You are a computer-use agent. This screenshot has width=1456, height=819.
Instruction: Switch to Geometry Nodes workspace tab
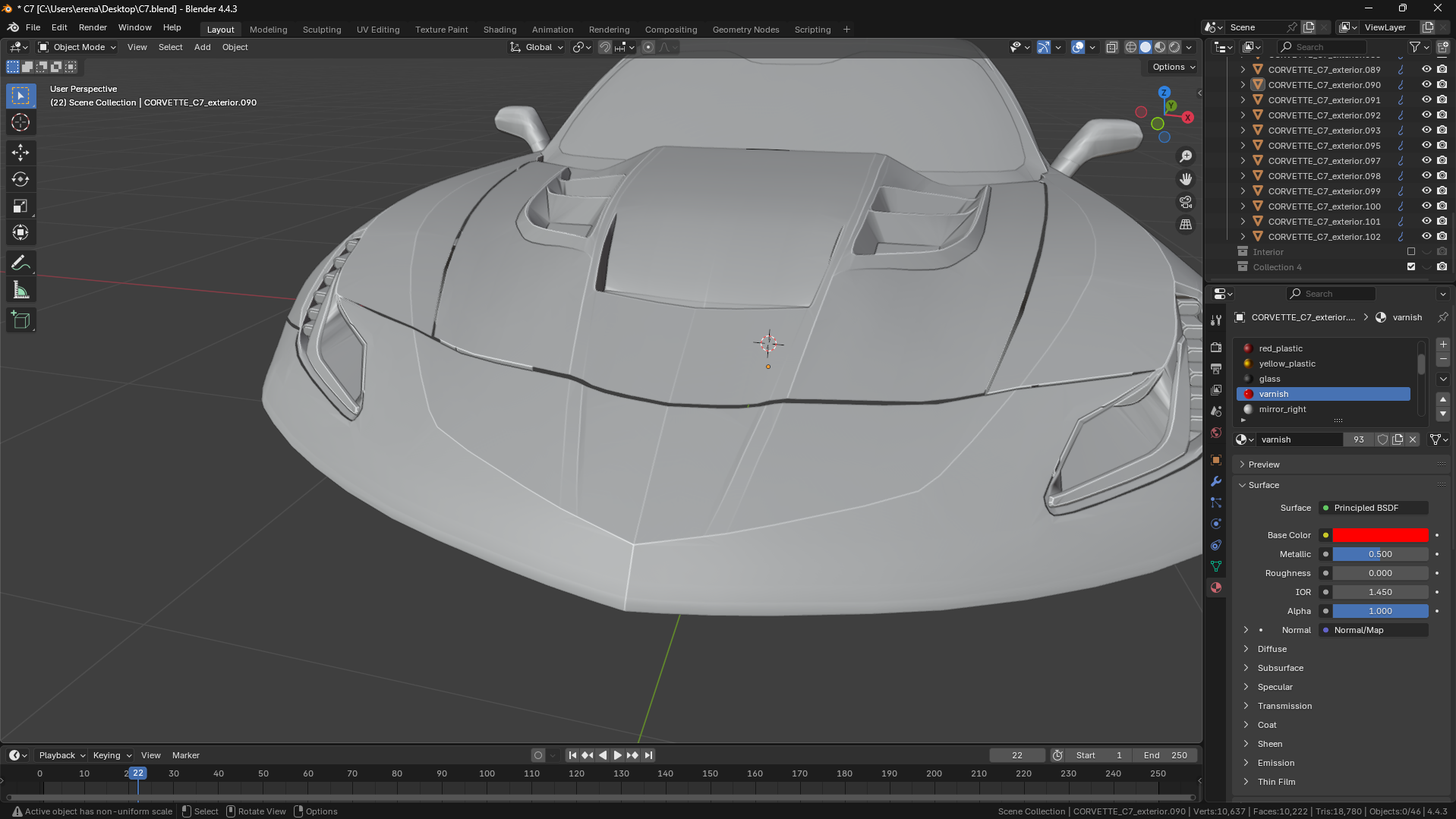click(745, 30)
